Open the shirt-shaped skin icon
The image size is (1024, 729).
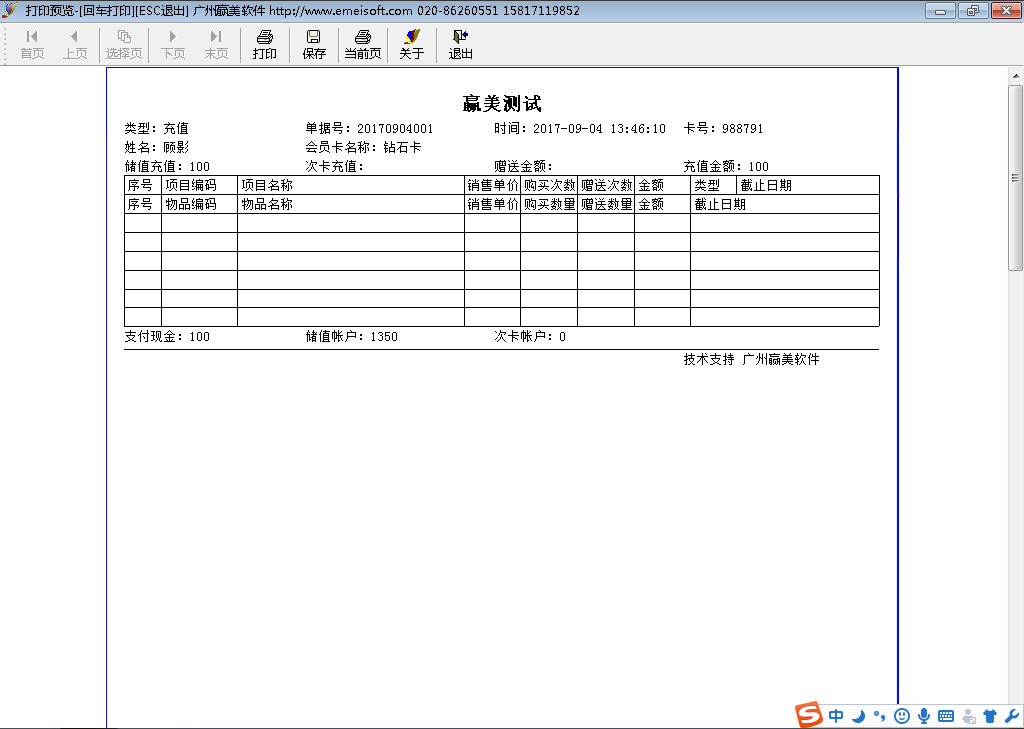coord(990,716)
